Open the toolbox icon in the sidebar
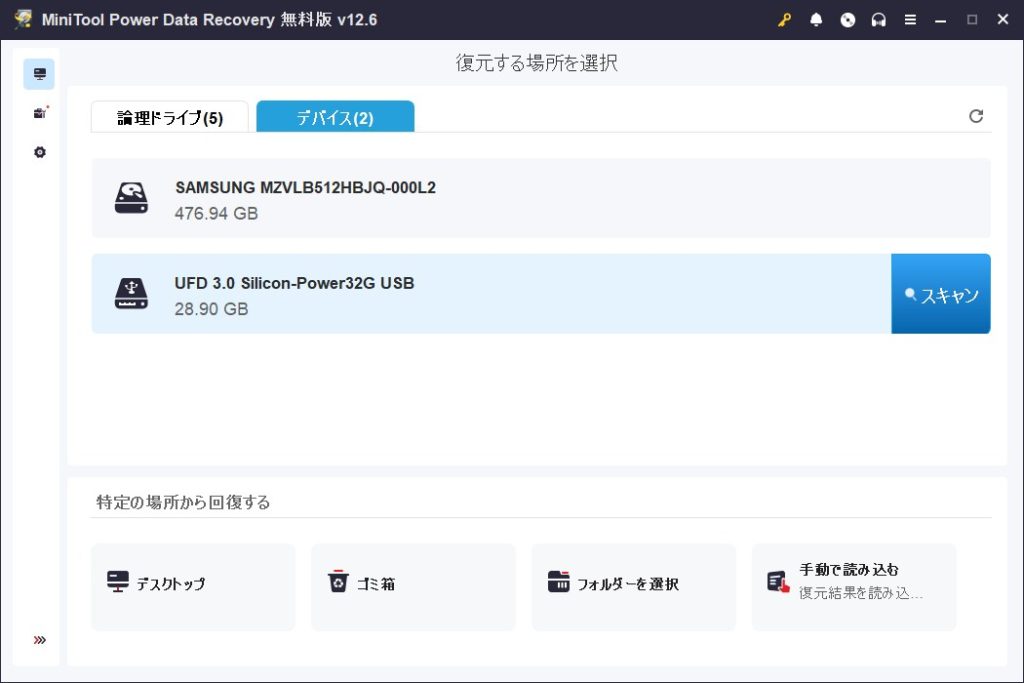 pos(39,113)
